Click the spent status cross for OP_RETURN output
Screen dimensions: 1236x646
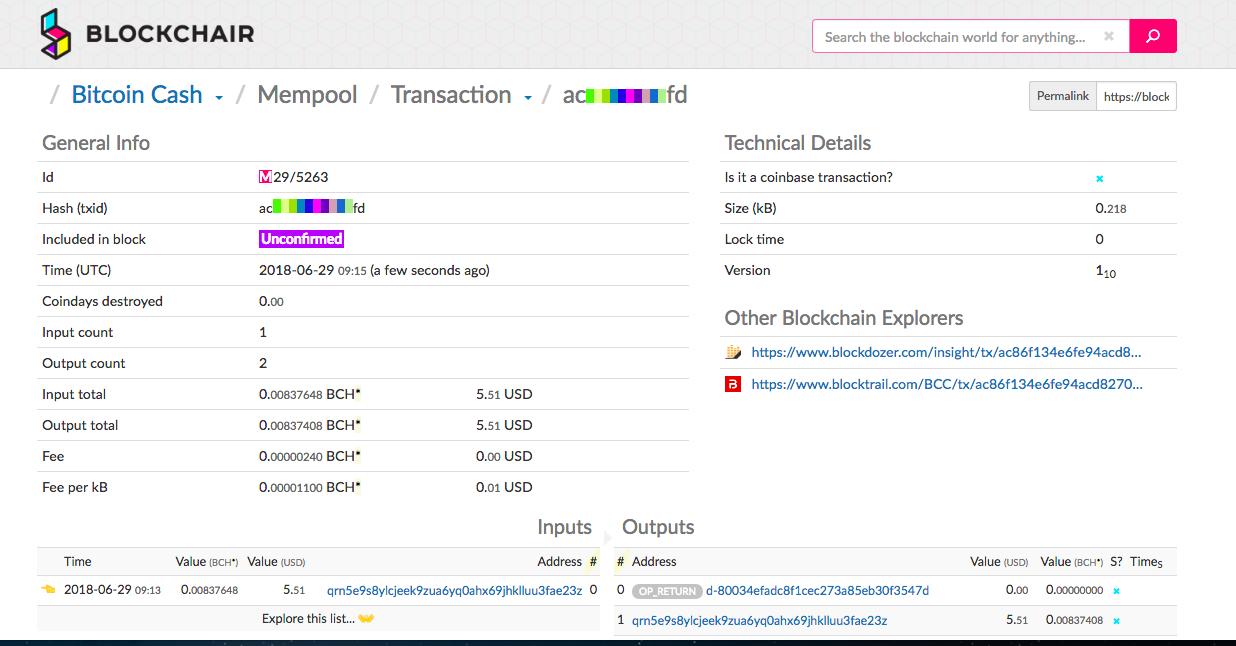tap(1117, 591)
